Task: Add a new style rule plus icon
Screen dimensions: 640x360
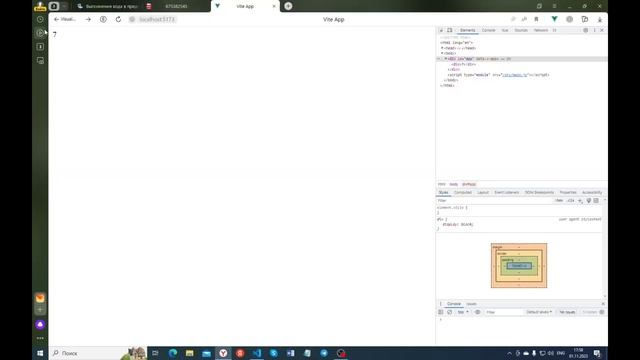Action: click(x=580, y=200)
